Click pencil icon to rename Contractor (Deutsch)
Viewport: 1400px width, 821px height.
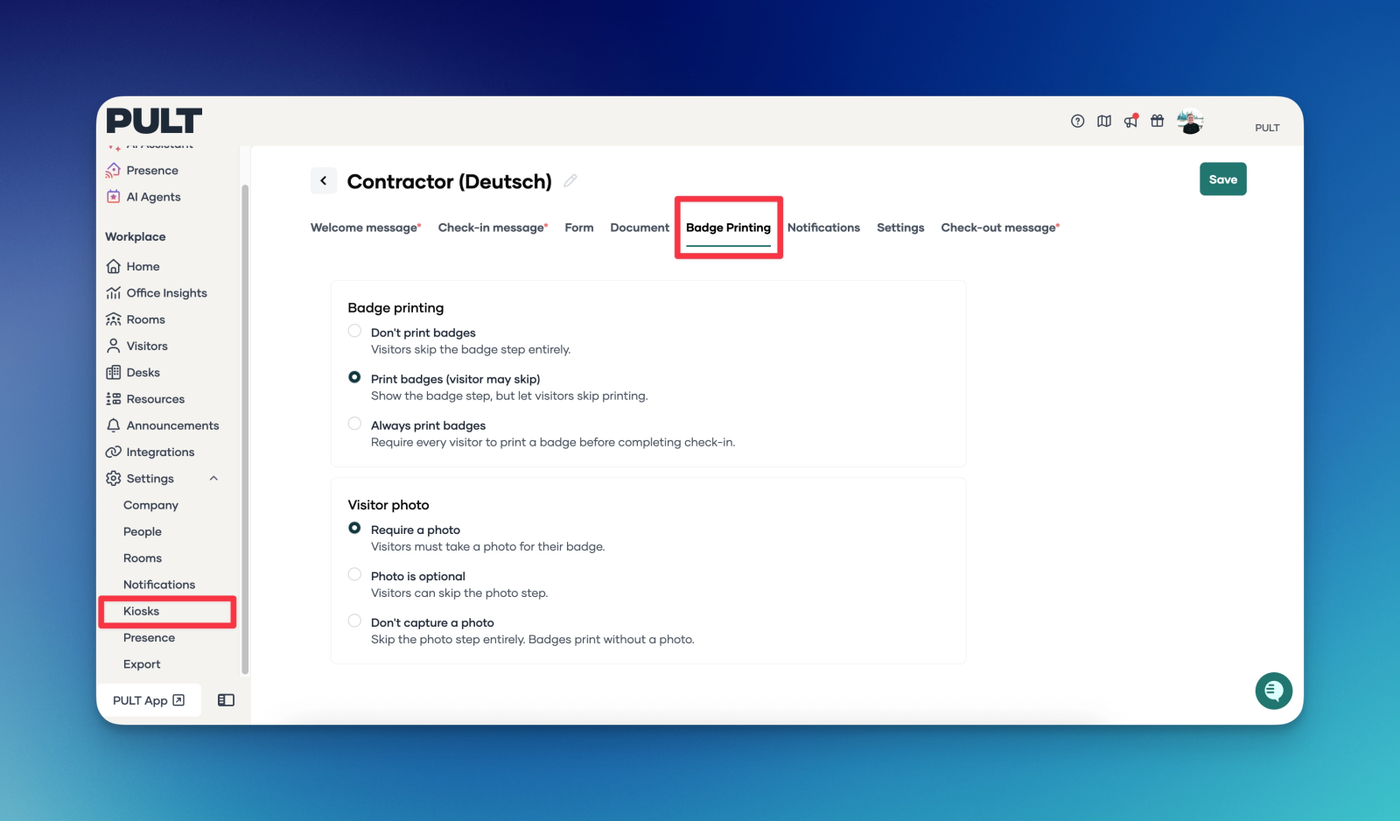[x=570, y=181]
